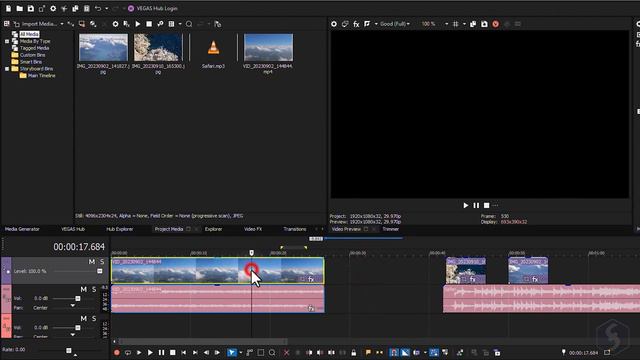Stop in the Video Preview window
Image resolution: width=640 pixels, height=360 pixels.
pyautogui.click(x=486, y=205)
